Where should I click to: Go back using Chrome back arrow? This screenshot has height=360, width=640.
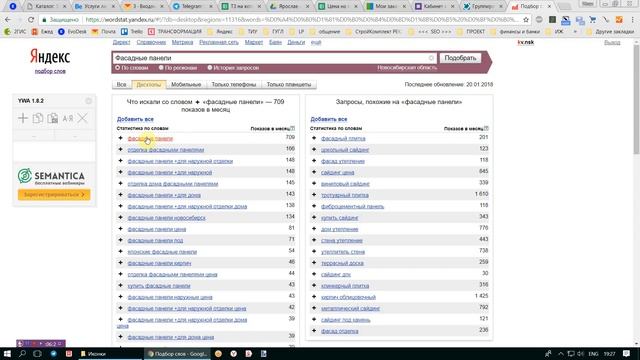(8, 19)
